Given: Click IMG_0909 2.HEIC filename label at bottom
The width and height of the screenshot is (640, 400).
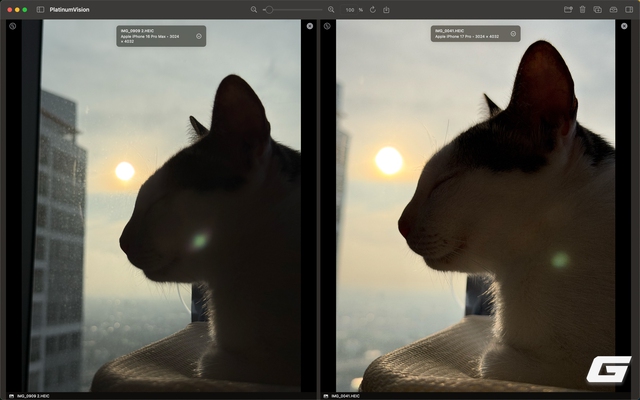Looking at the screenshot, I should tap(32, 395).
